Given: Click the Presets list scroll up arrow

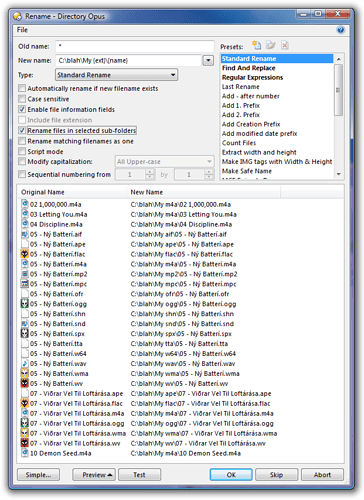Looking at the screenshot, I should point(338,59).
